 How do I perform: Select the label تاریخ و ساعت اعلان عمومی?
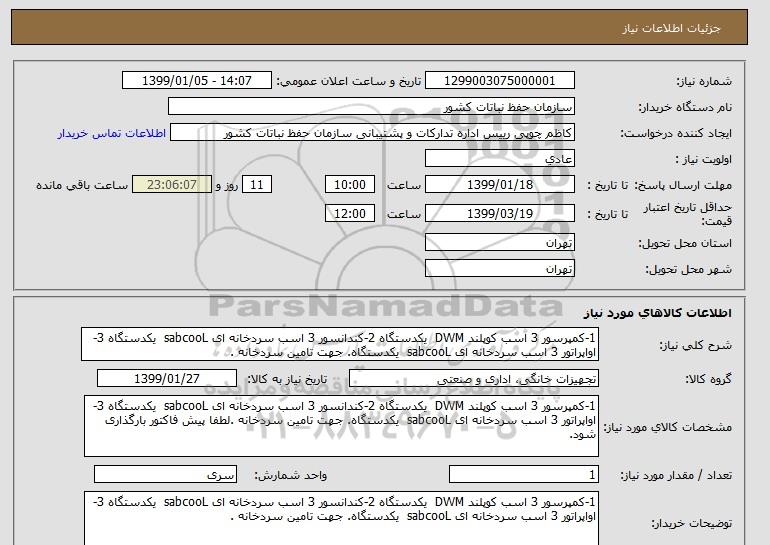349,81
